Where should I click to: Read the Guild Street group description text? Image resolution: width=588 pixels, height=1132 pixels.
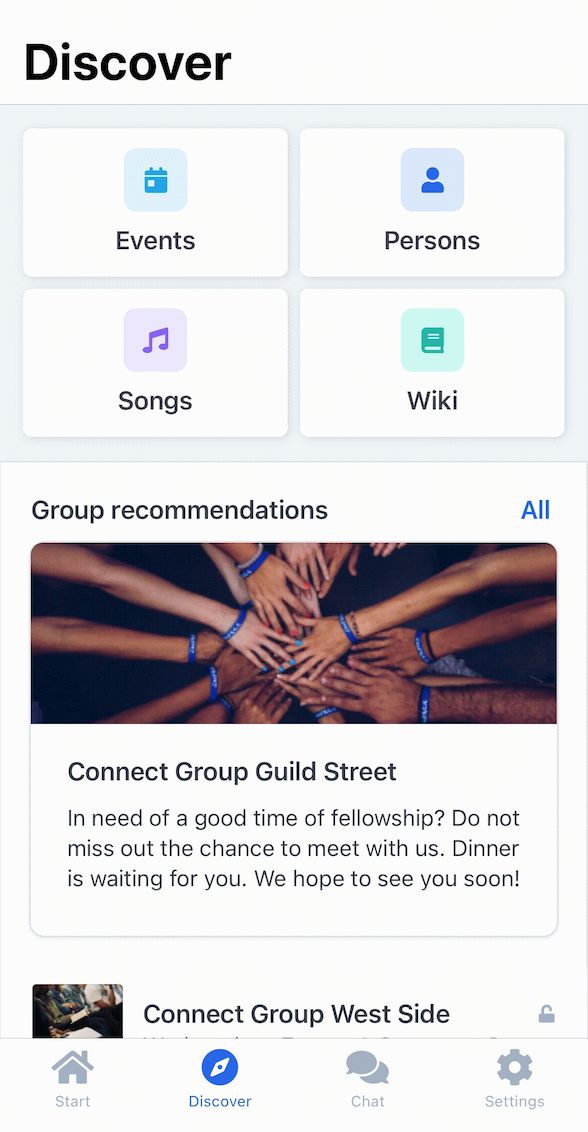pyautogui.click(x=294, y=849)
